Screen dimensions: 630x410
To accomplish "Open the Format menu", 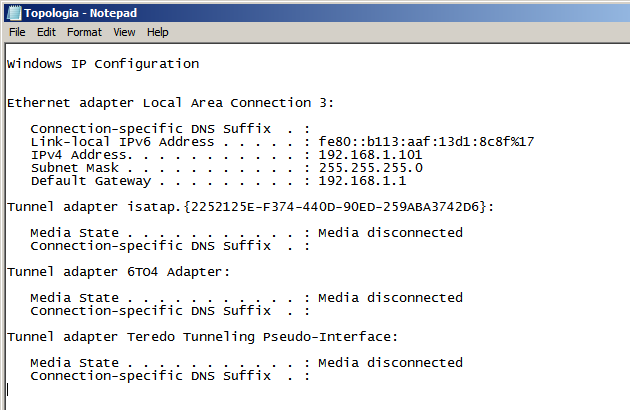I will [84, 32].
